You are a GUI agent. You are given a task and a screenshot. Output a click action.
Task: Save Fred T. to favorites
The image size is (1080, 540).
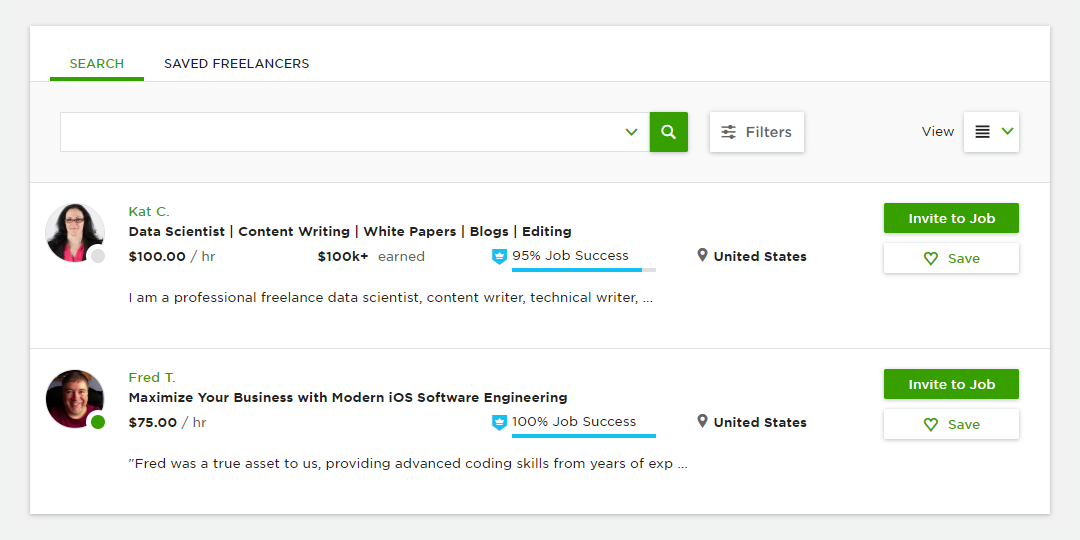click(951, 424)
